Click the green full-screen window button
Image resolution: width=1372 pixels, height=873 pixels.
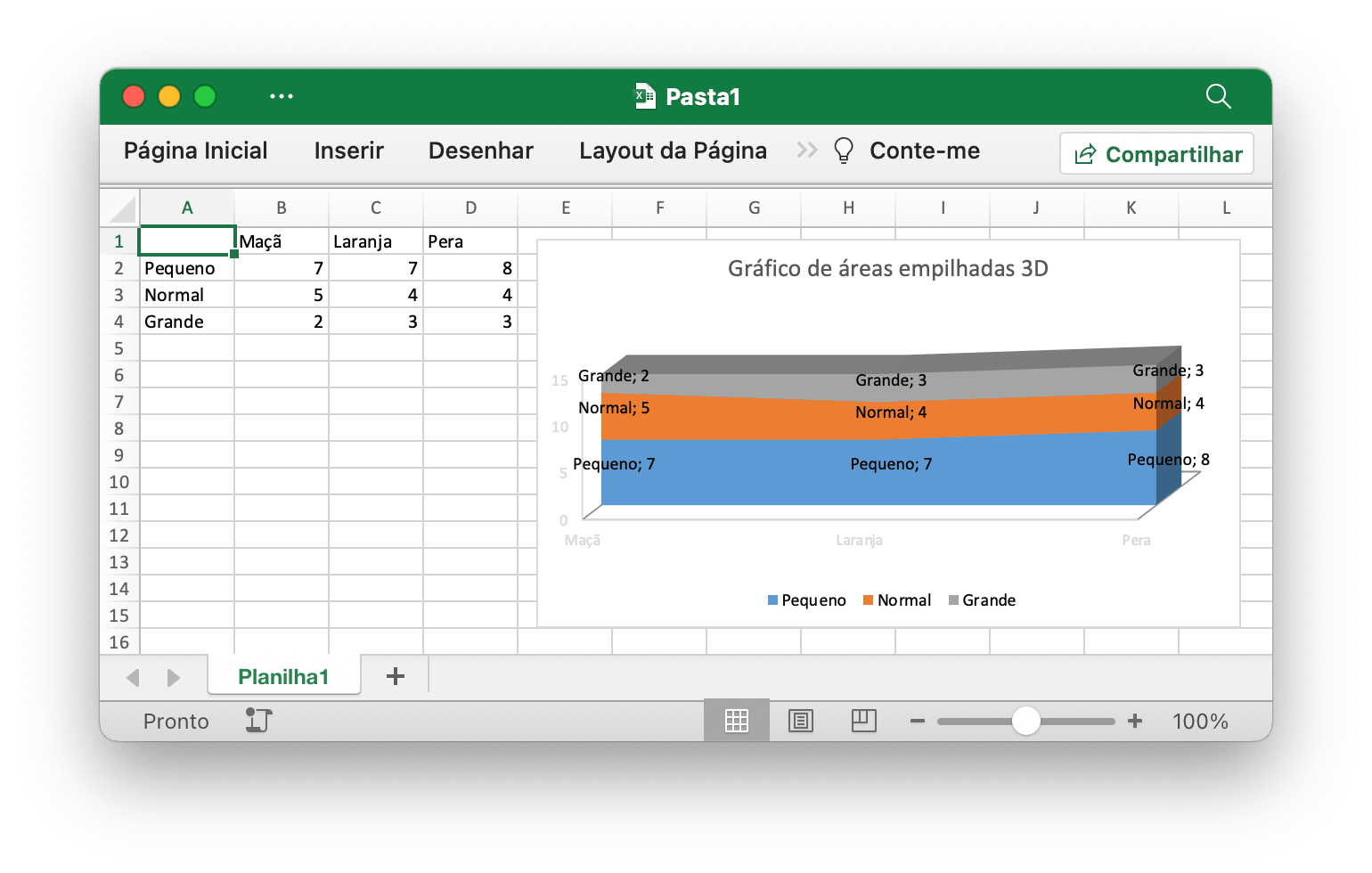pyautogui.click(x=205, y=96)
